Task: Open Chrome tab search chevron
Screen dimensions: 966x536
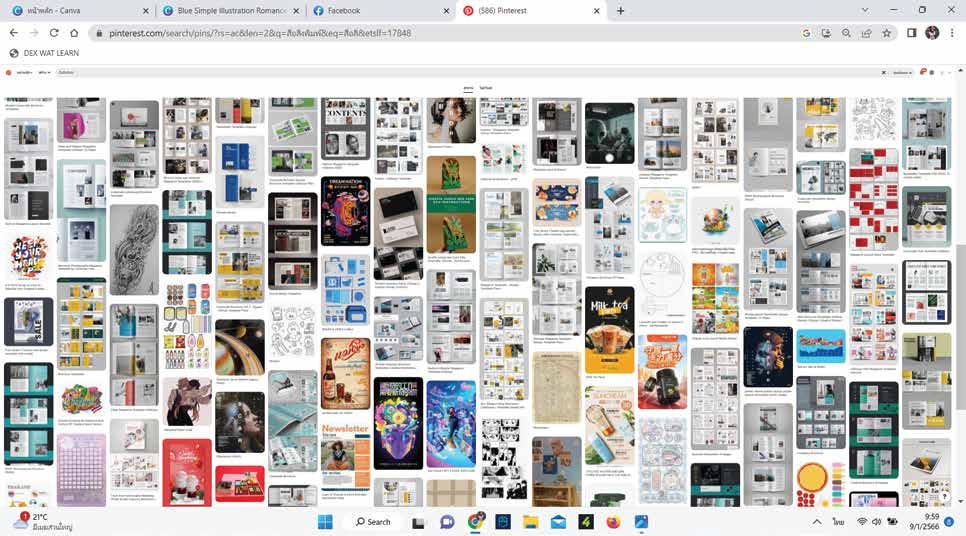Action: (x=865, y=10)
